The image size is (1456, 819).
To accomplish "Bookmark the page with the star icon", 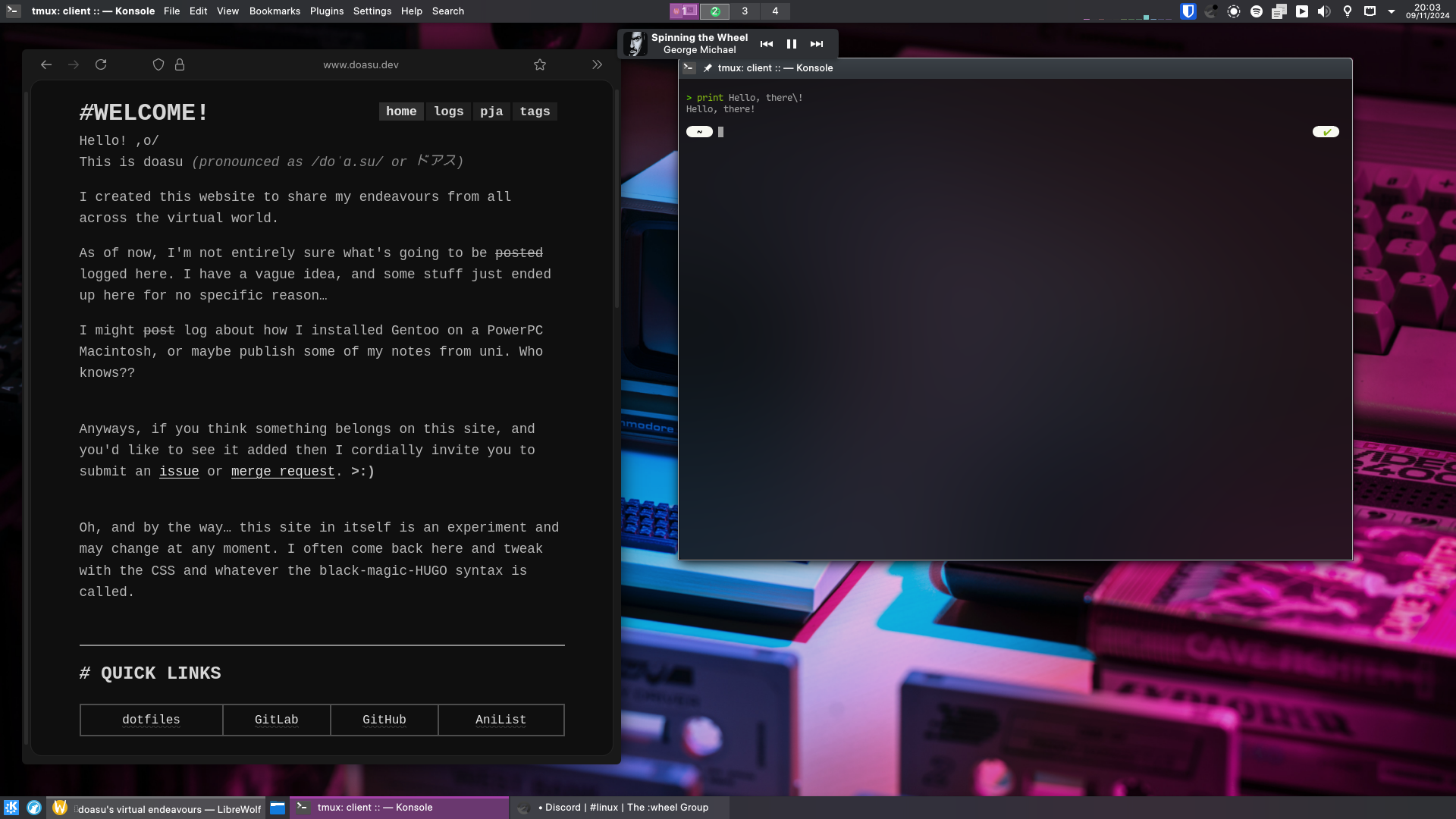I will [x=540, y=65].
